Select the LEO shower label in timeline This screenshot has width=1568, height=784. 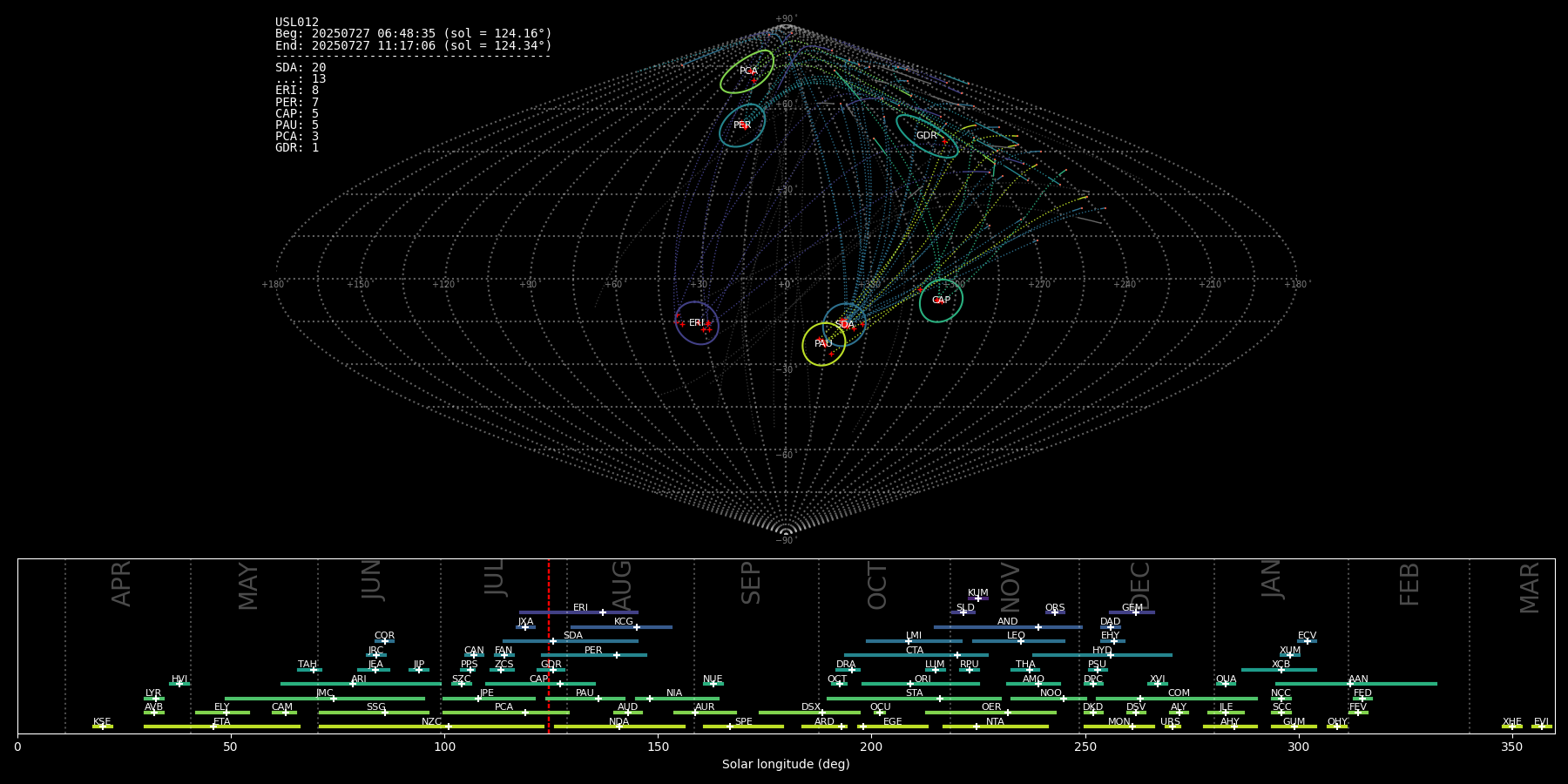tap(1017, 636)
